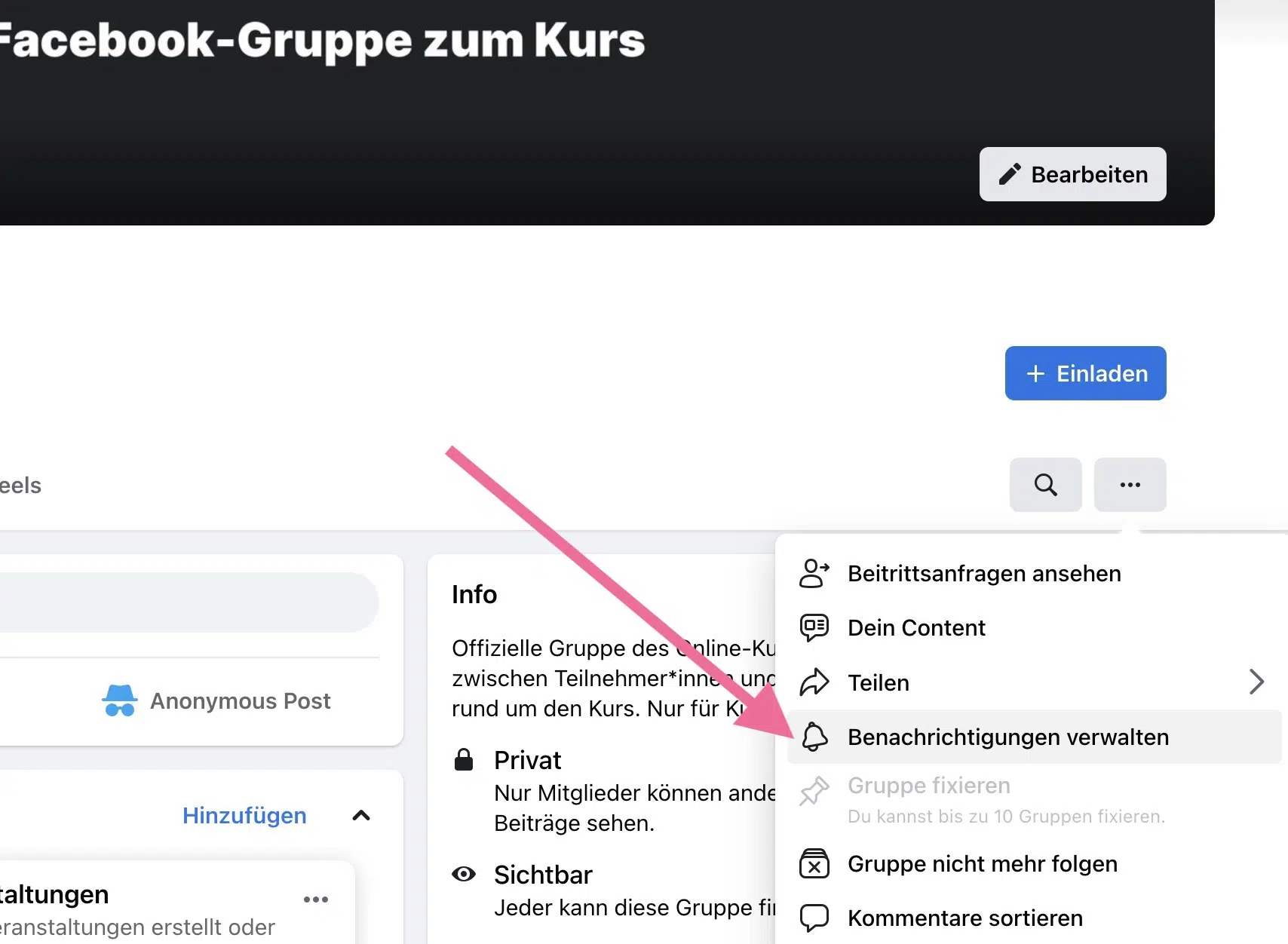Image resolution: width=1288 pixels, height=944 pixels.
Task: Choose Teilen in the menu
Action: point(1034,682)
